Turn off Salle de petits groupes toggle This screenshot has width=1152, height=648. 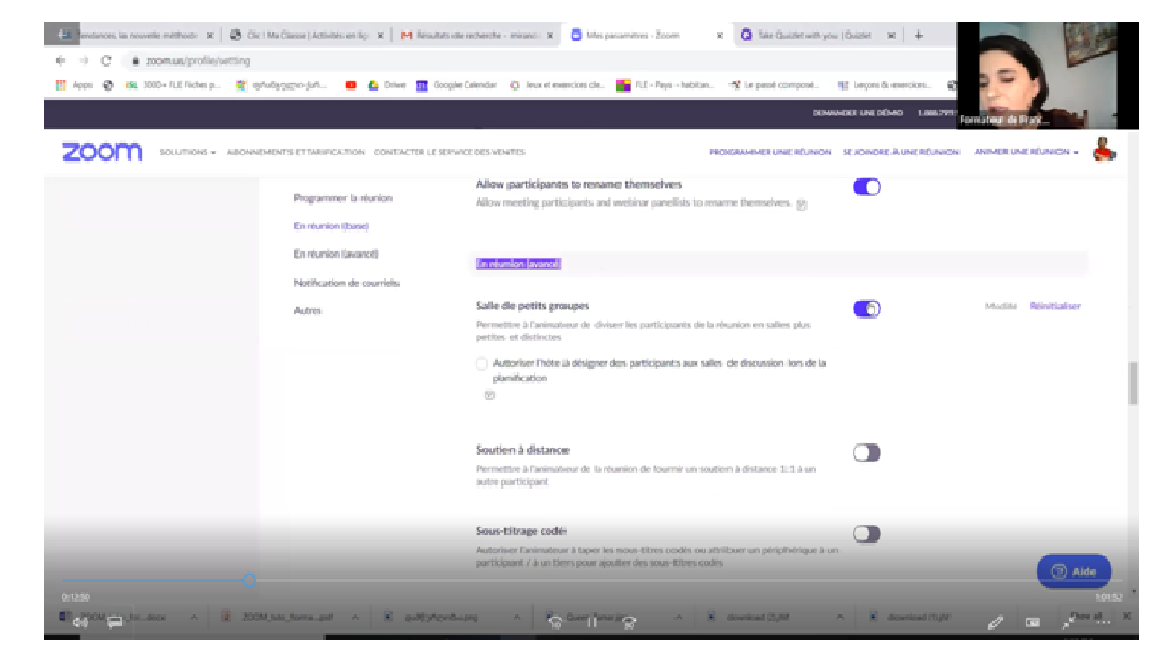[x=866, y=309]
